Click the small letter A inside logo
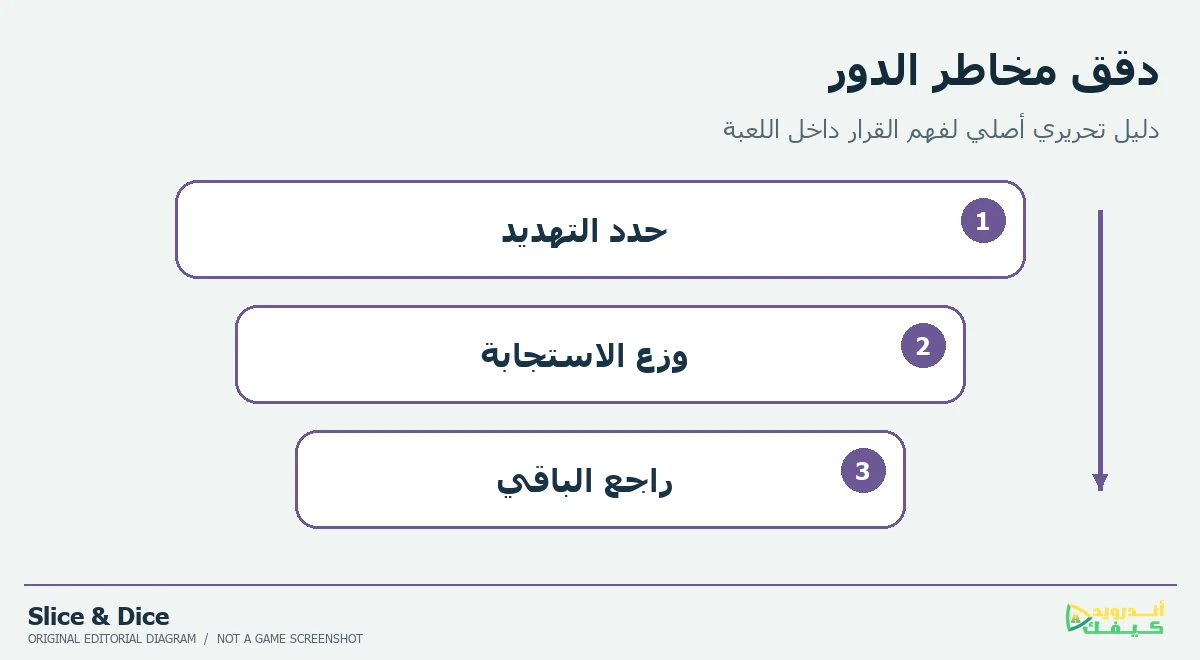Screen dimensions: 1200x660 point(1076,619)
